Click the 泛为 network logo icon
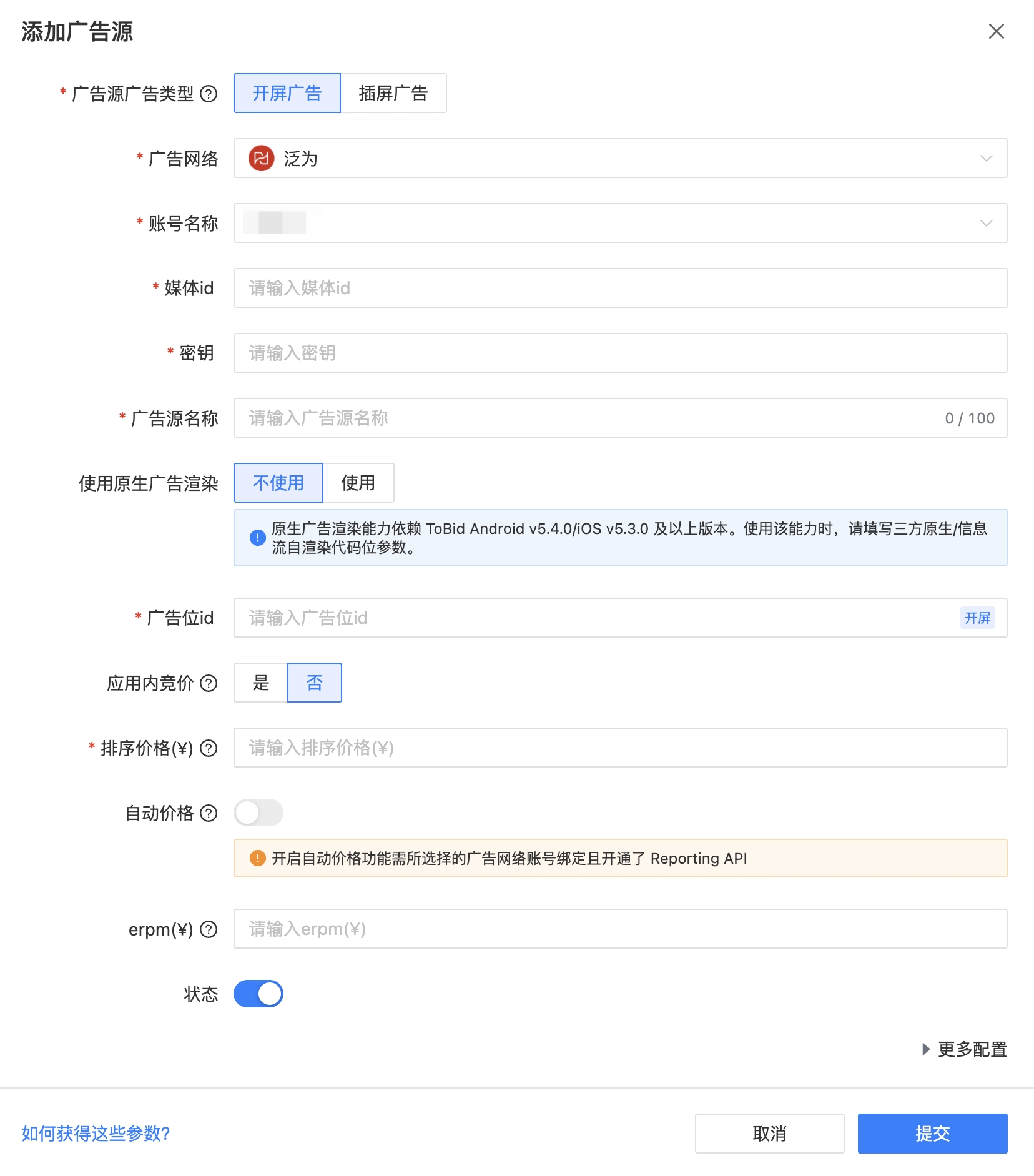1034x1176 pixels. (x=262, y=159)
